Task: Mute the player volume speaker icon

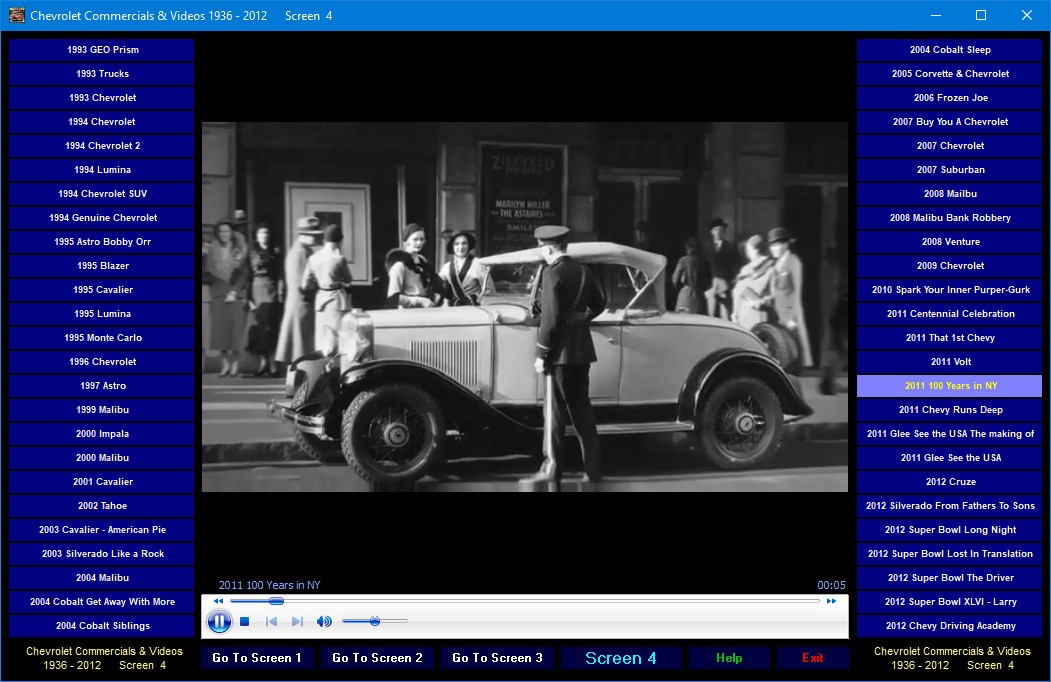Action: [x=324, y=622]
